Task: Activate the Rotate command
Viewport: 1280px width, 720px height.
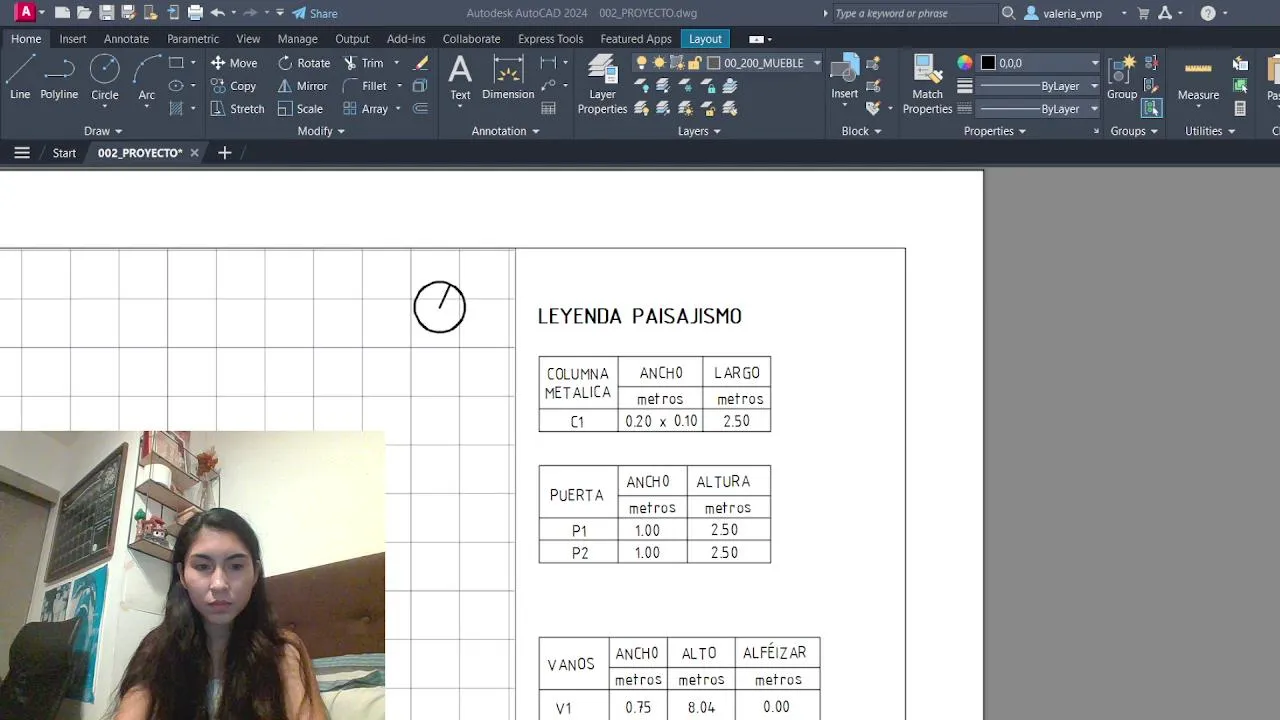Action: pos(304,62)
